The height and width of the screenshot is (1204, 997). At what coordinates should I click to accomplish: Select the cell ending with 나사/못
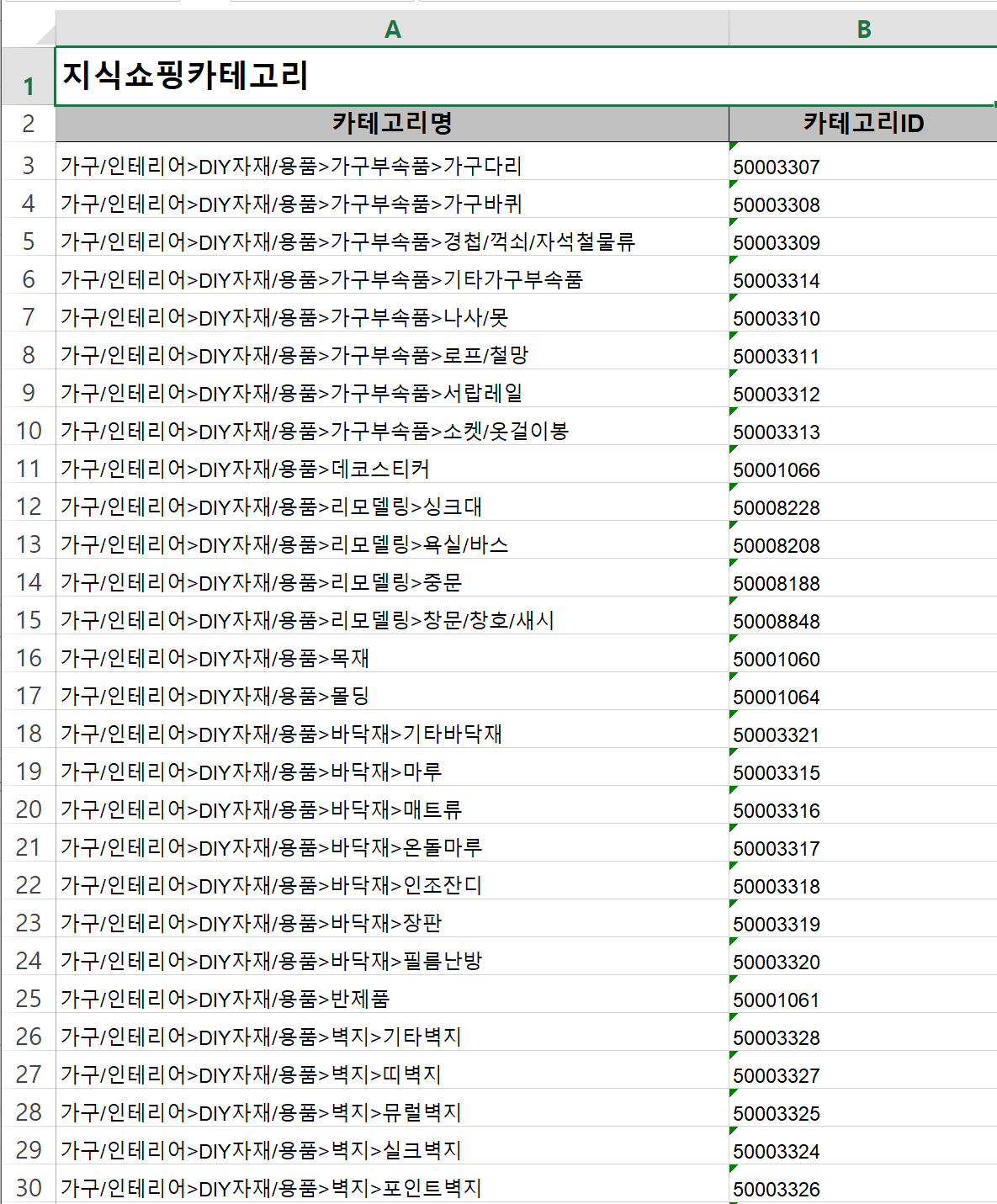pos(392,313)
